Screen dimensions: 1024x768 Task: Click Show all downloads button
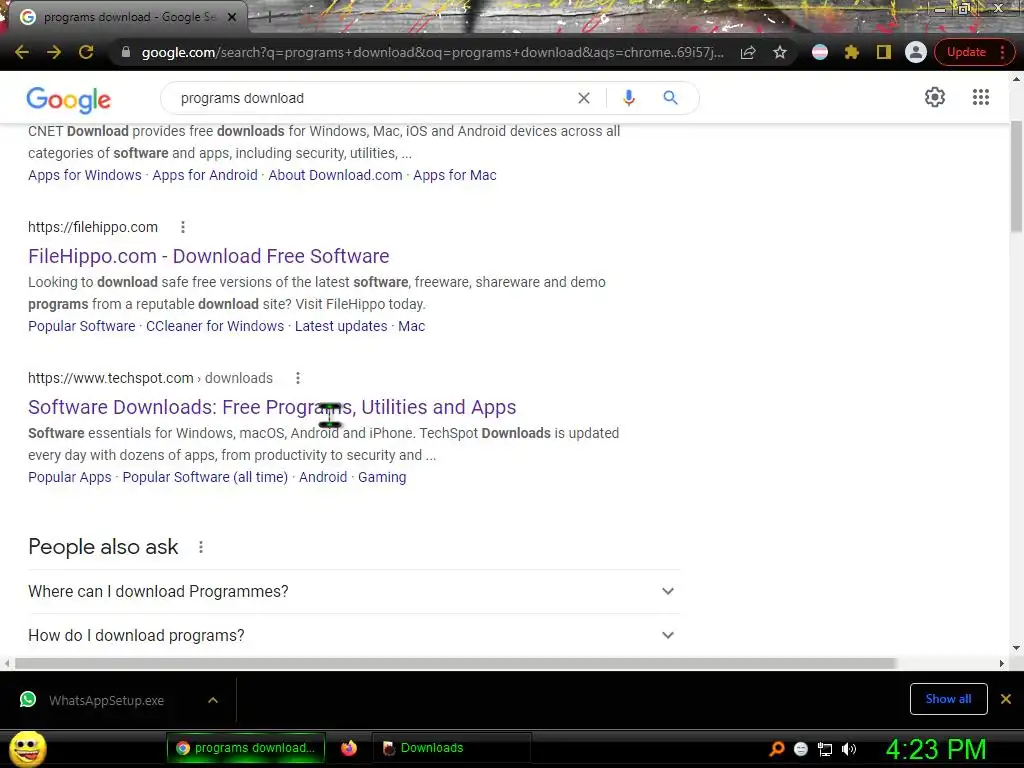(x=948, y=699)
